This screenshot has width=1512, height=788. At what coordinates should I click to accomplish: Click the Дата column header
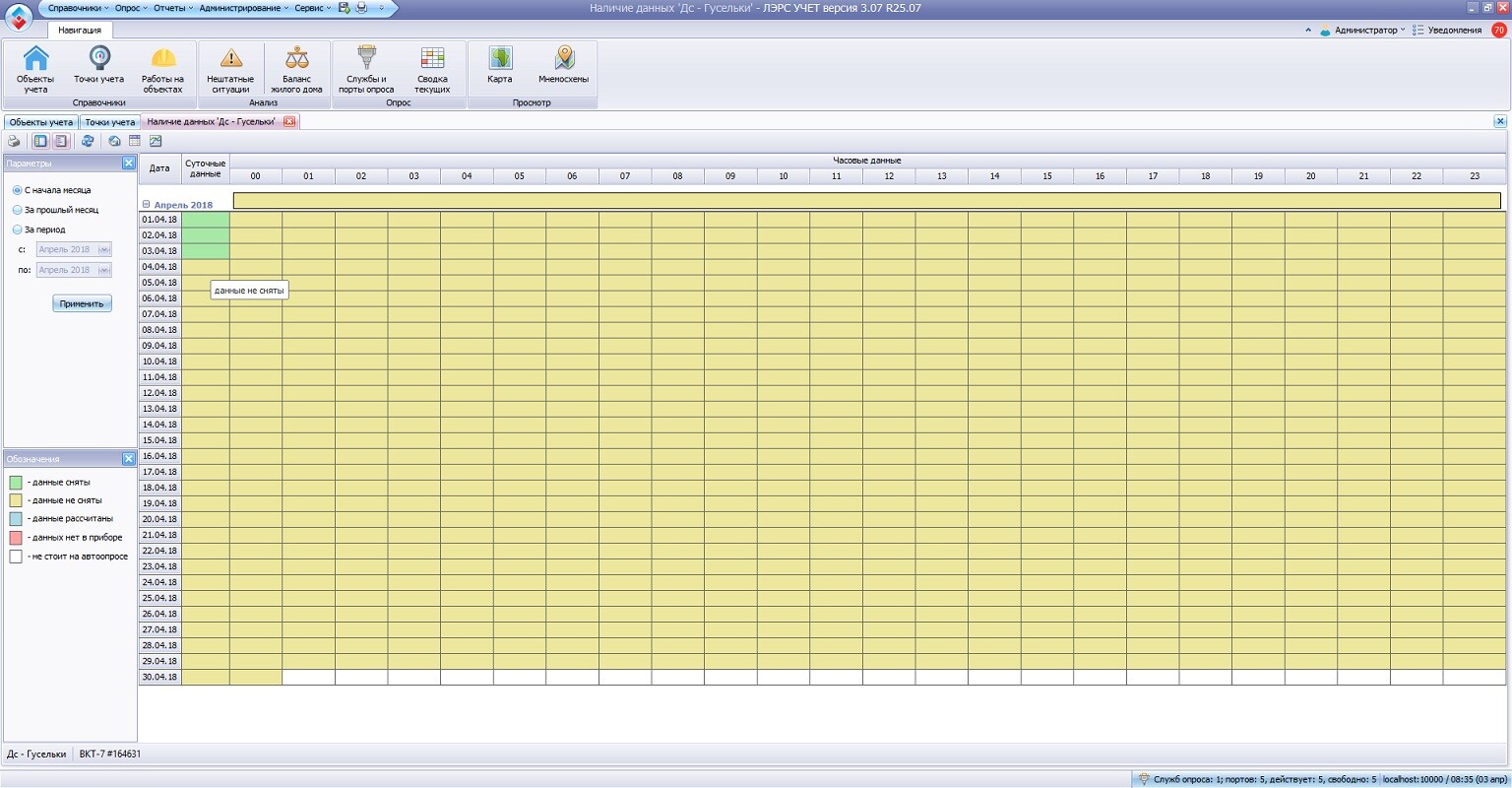[x=159, y=168]
